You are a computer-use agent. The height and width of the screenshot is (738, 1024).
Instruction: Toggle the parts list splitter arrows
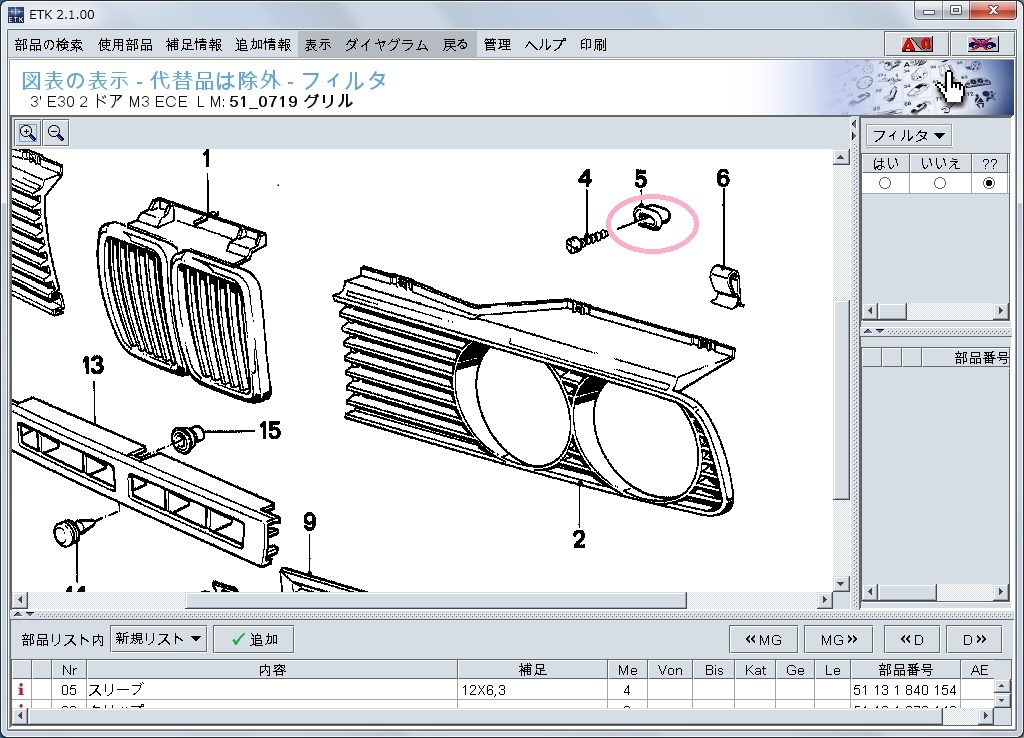pos(24,614)
